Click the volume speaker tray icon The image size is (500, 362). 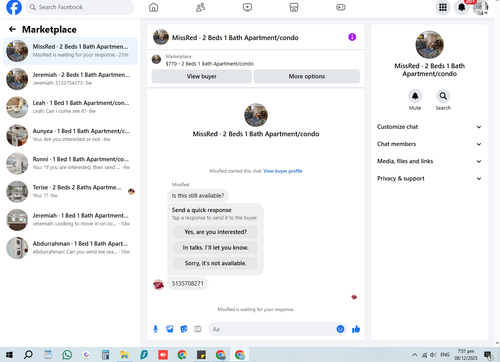(x=433, y=355)
